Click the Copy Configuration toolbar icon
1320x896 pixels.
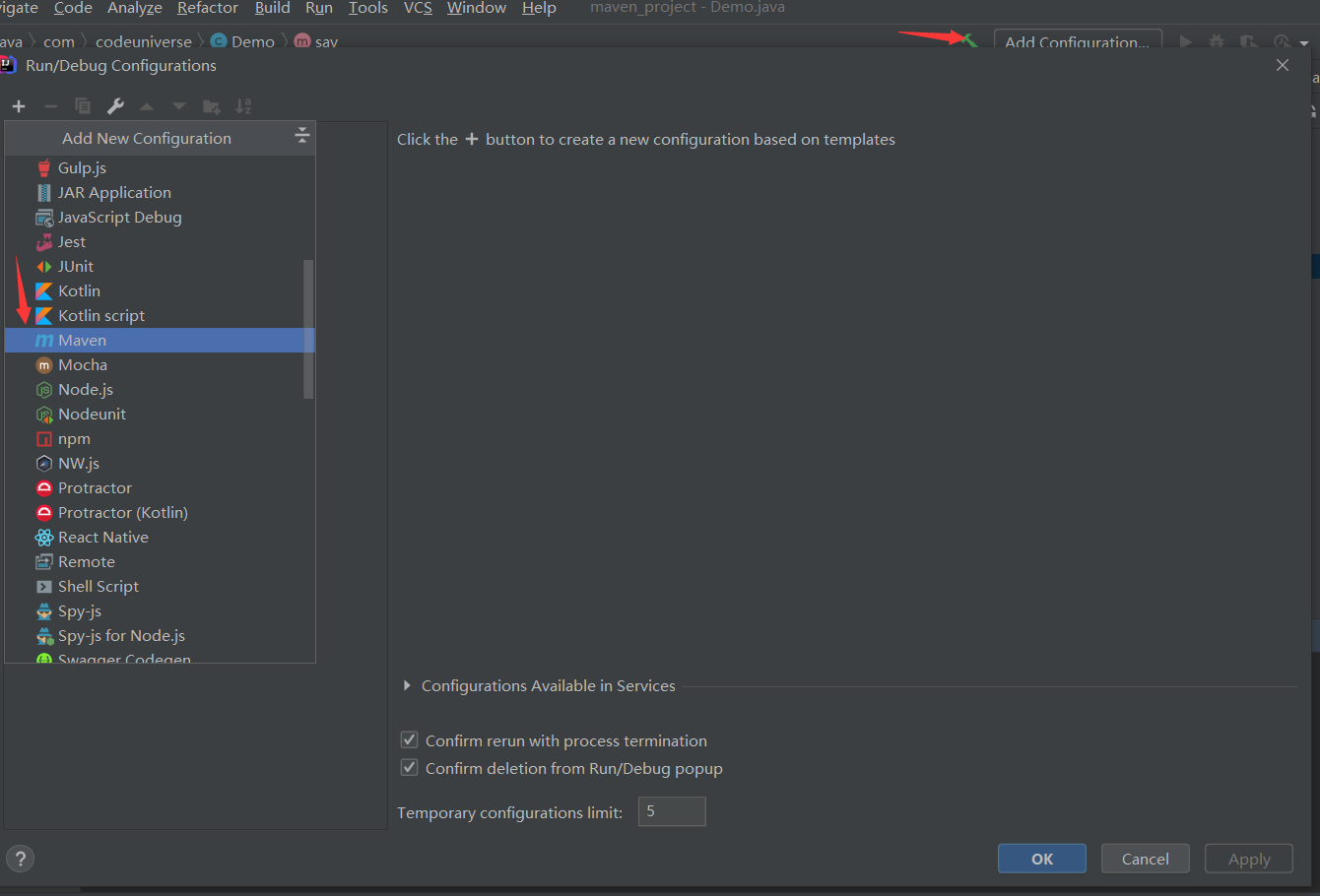(83, 106)
